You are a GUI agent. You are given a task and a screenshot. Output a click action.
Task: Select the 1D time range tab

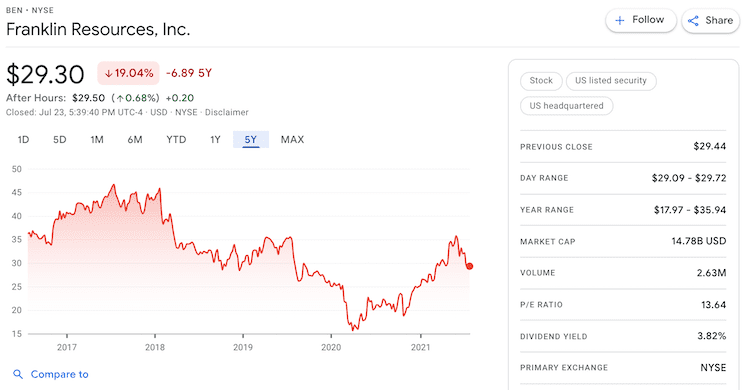point(23,140)
